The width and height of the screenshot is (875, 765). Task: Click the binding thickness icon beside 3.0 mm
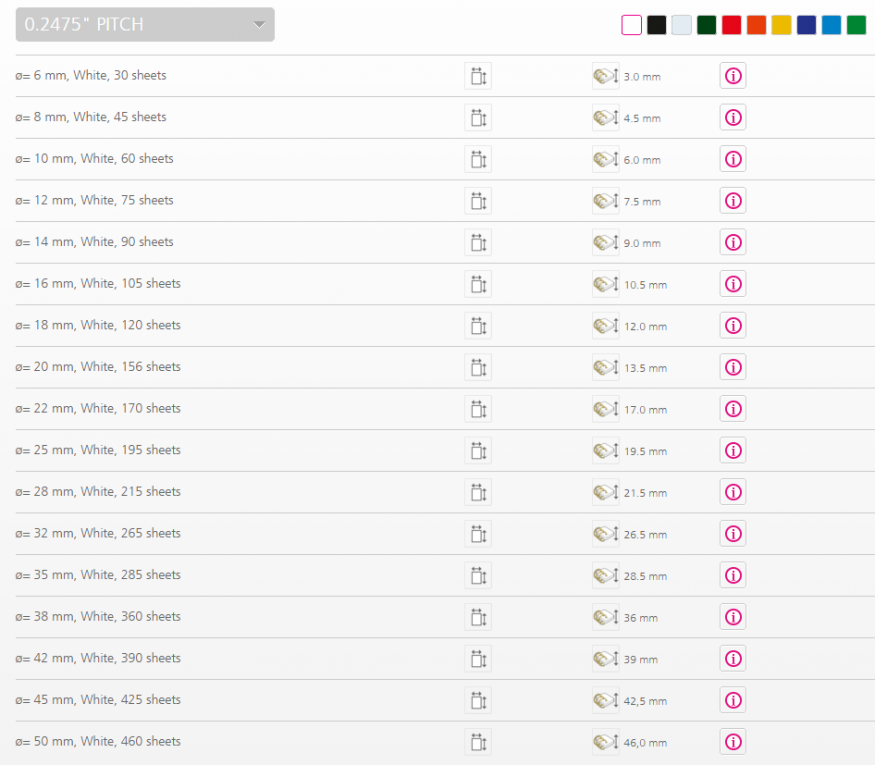(605, 76)
